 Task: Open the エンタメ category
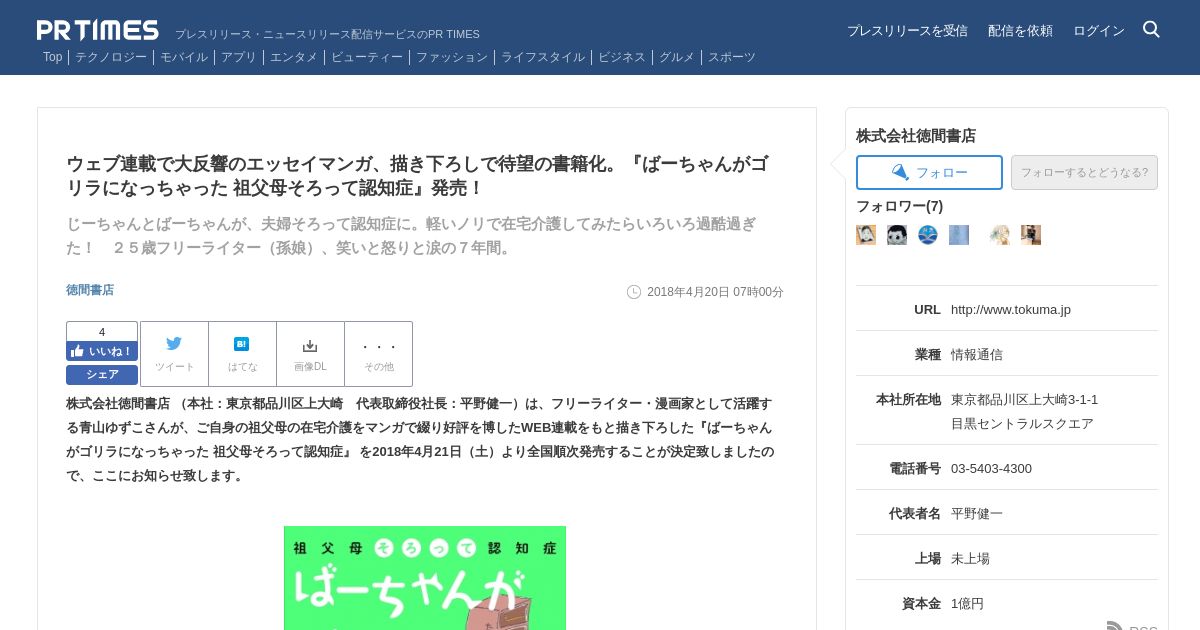point(294,57)
